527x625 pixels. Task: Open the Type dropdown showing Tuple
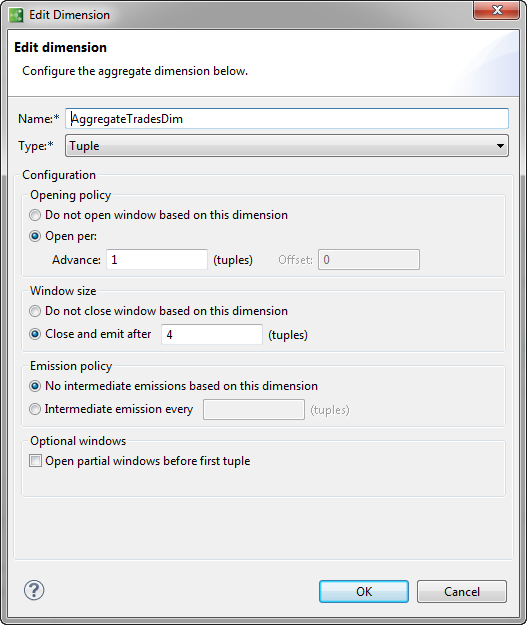coord(287,146)
